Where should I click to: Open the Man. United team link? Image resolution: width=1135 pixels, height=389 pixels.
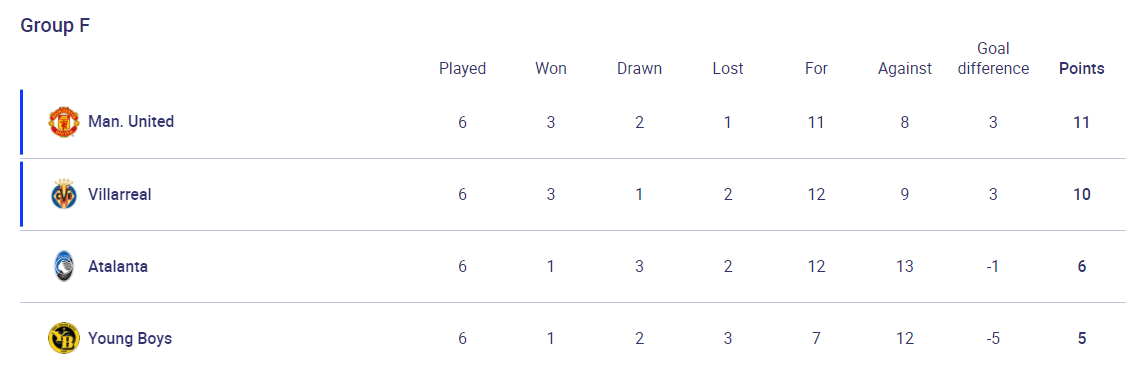coord(131,122)
